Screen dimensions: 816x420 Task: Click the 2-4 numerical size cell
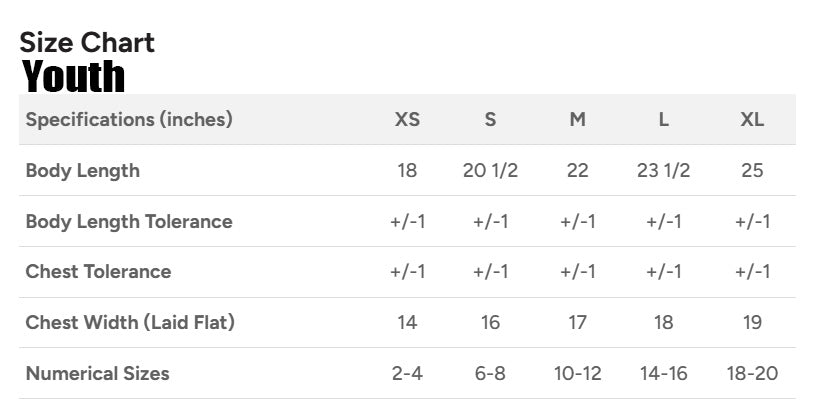tap(407, 374)
